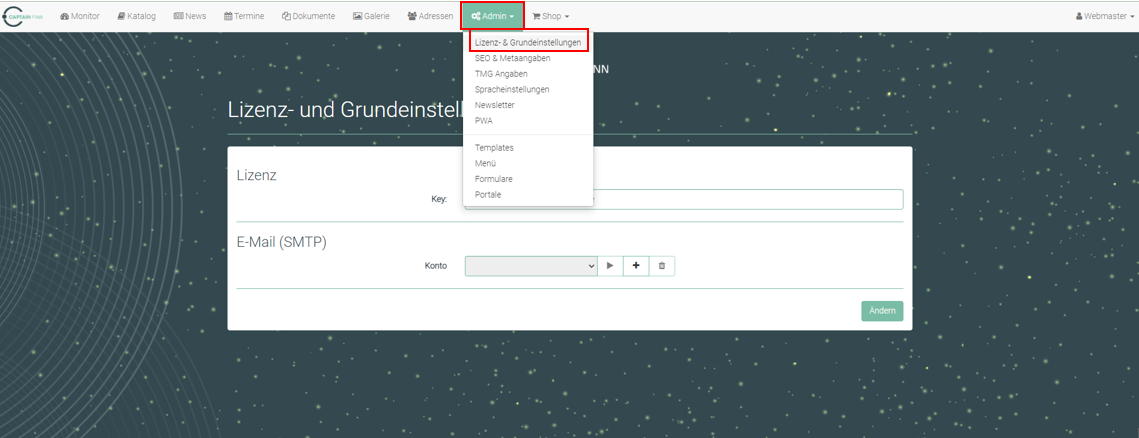Open Spracheinstellungen from Admin menu
The width and height of the screenshot is (1139, 438).
tap(512, 89)
